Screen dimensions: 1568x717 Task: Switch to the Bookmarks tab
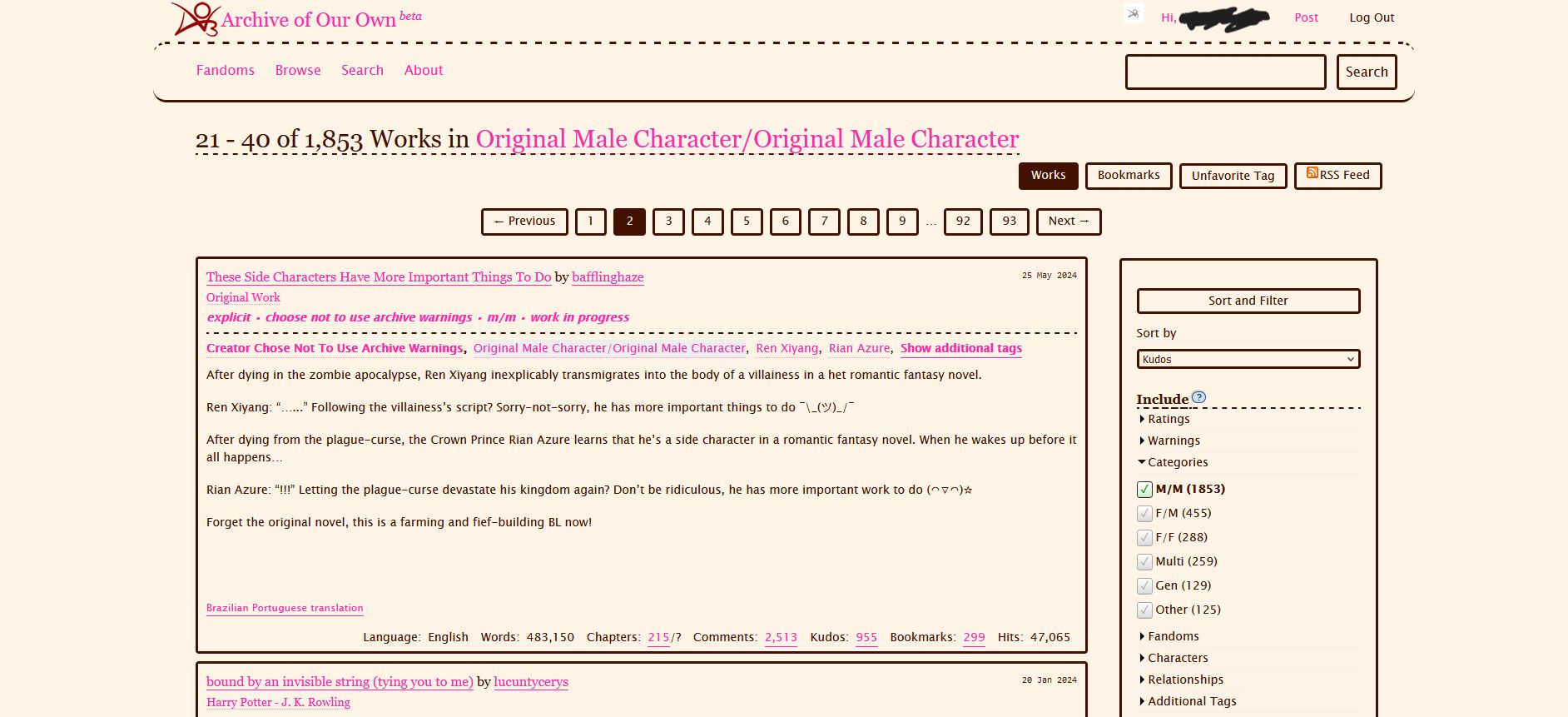1129,175
